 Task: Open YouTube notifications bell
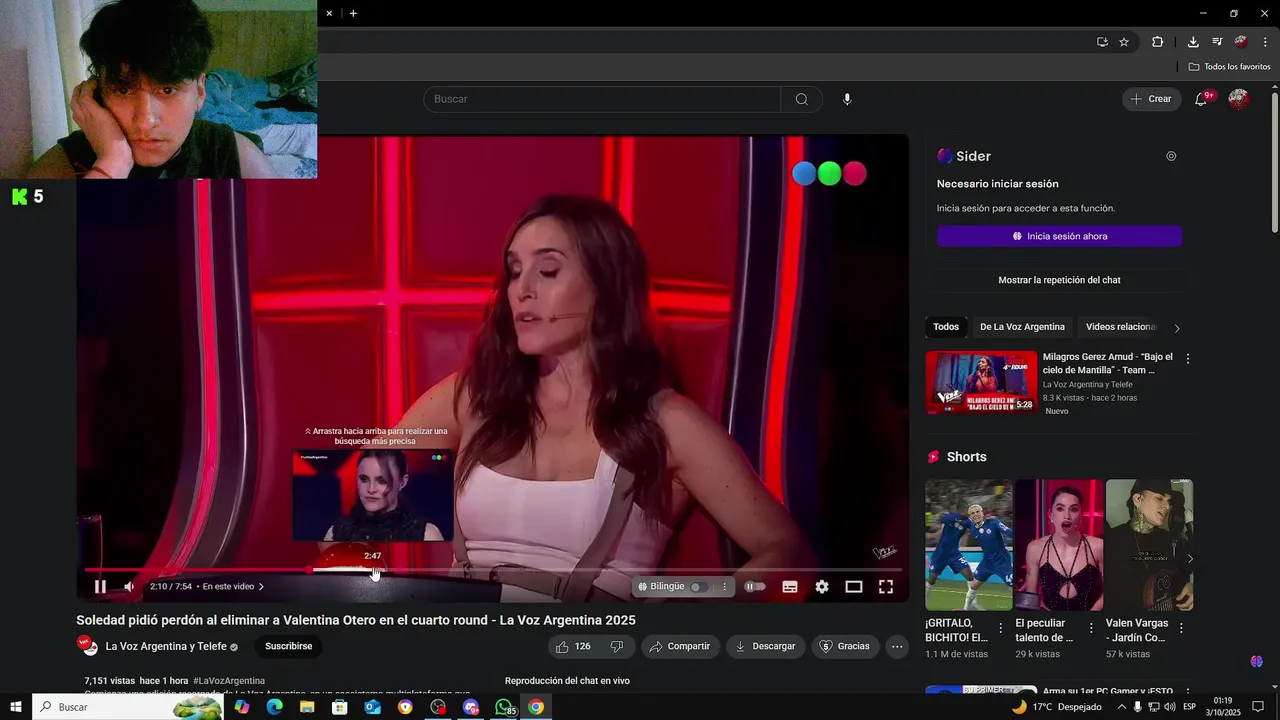[x=1201, y=99]
